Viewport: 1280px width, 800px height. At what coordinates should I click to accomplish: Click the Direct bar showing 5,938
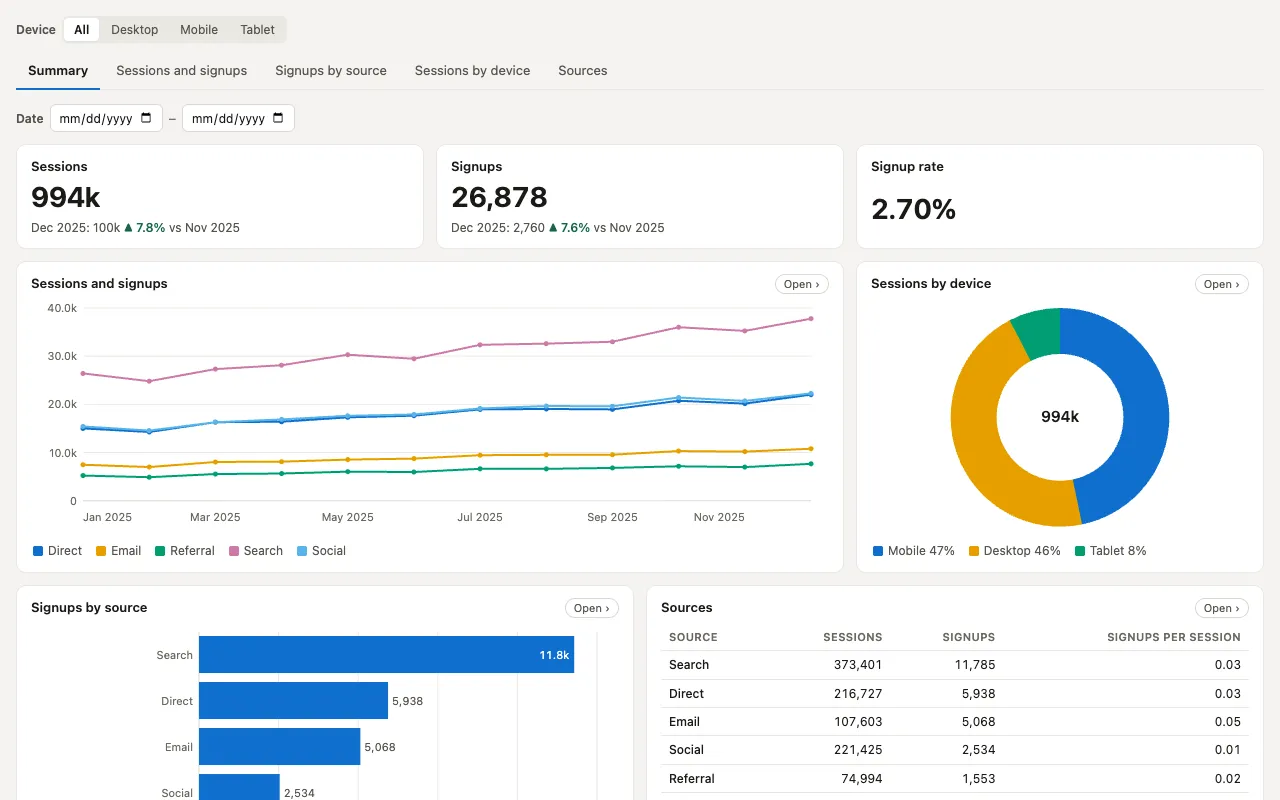pyautogui.click(x=293, y=701)
